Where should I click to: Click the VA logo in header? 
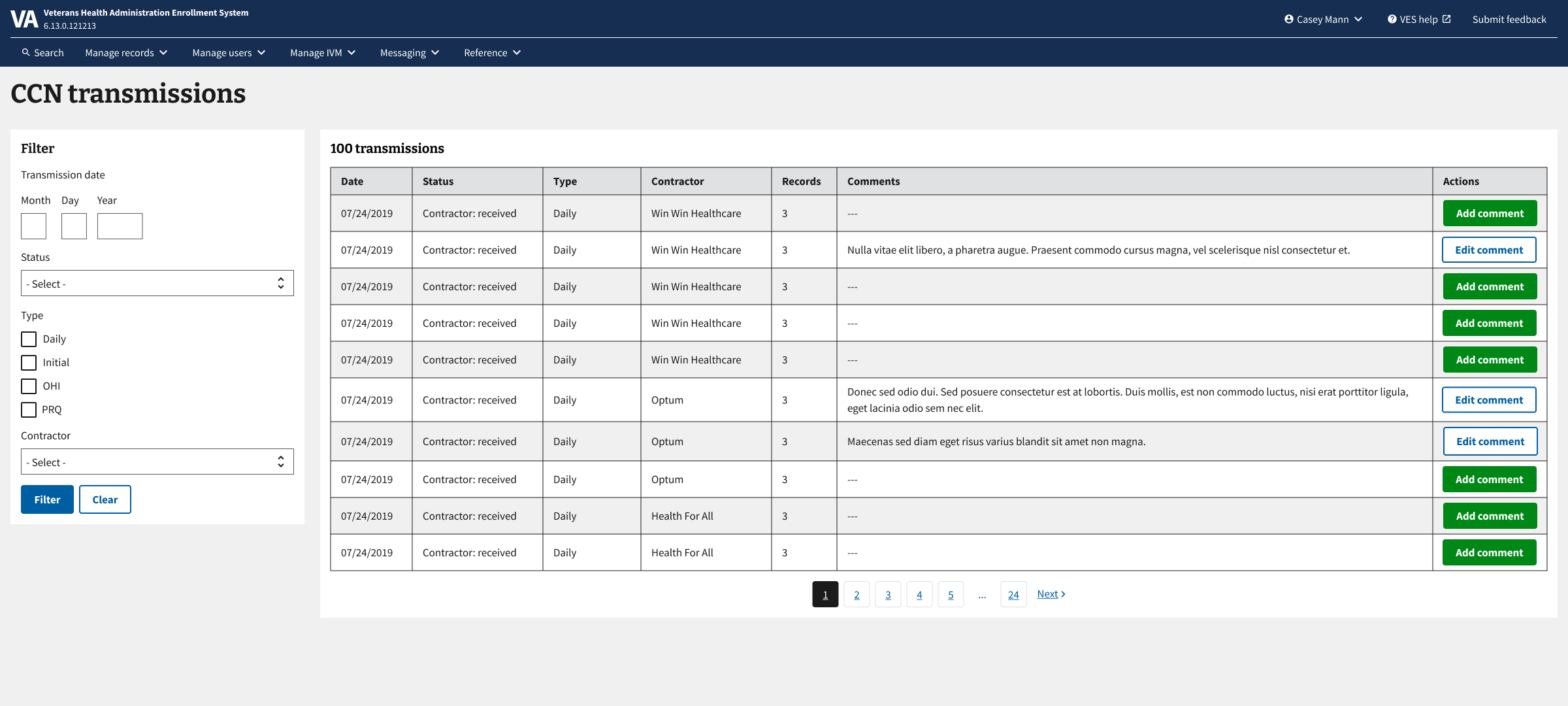pyautogui.click(x=24, y=19)
